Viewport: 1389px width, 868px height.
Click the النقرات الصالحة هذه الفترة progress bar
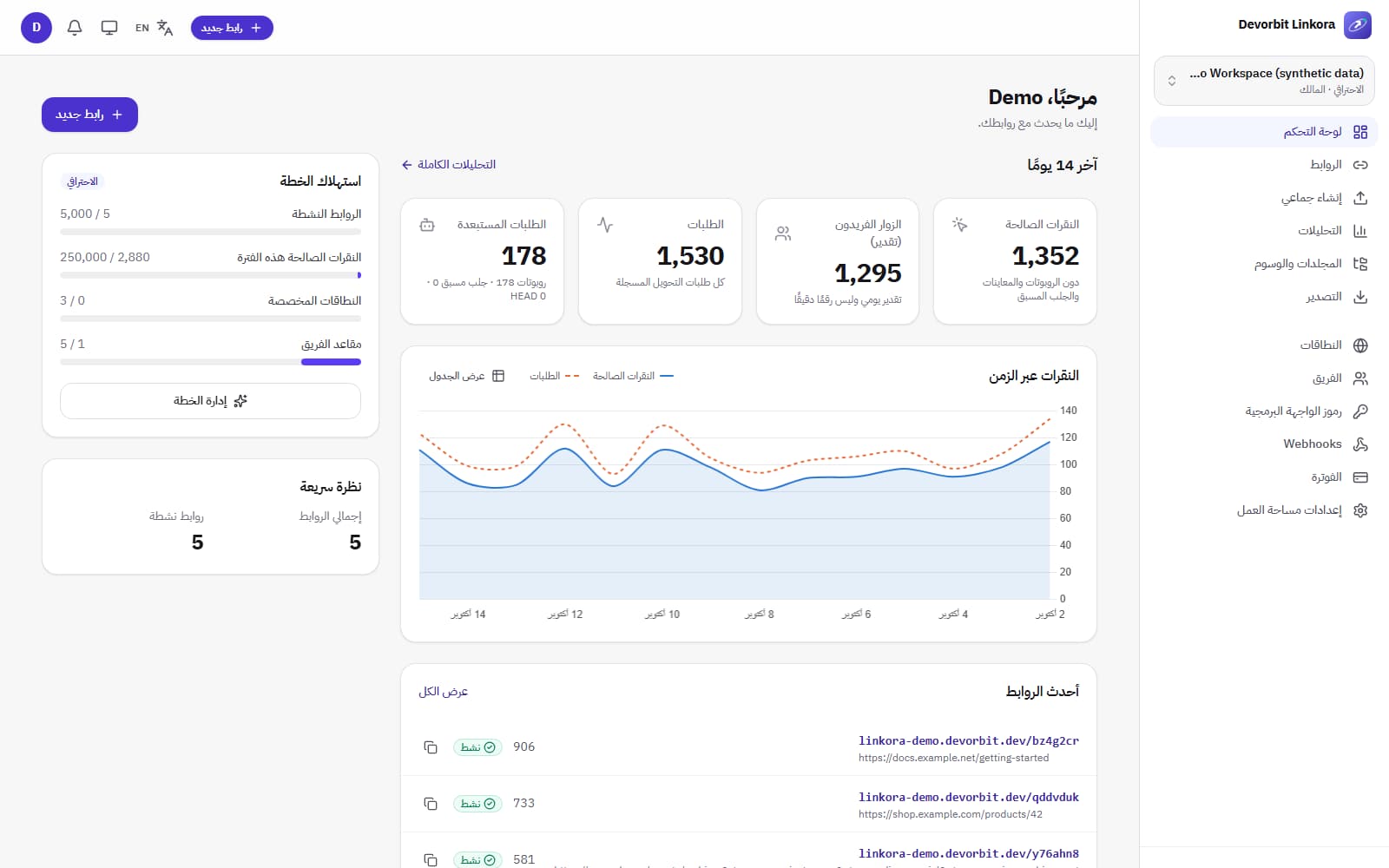pyautogui.click(x=210, y=275)
